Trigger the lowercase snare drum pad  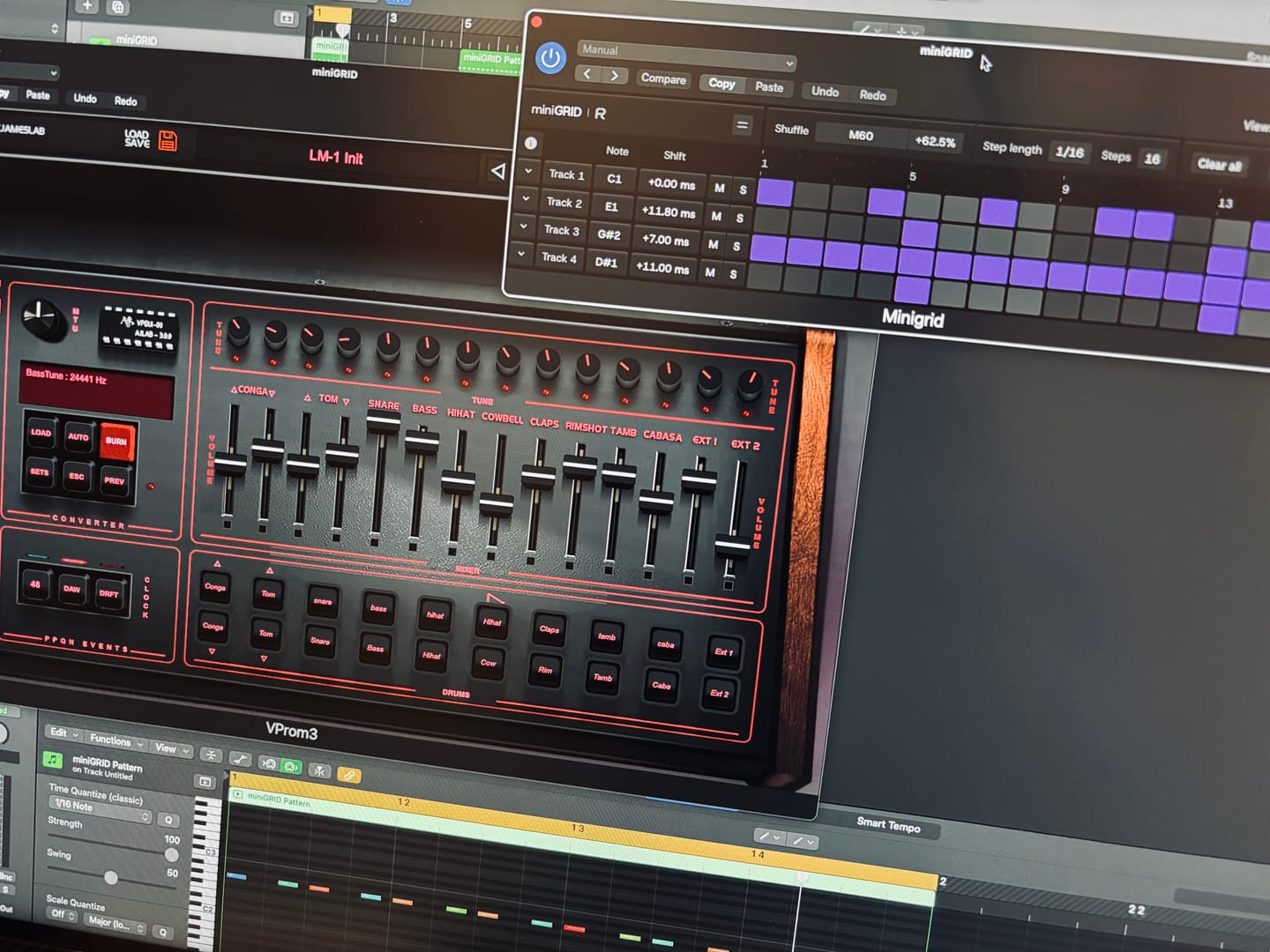point(323,601)
